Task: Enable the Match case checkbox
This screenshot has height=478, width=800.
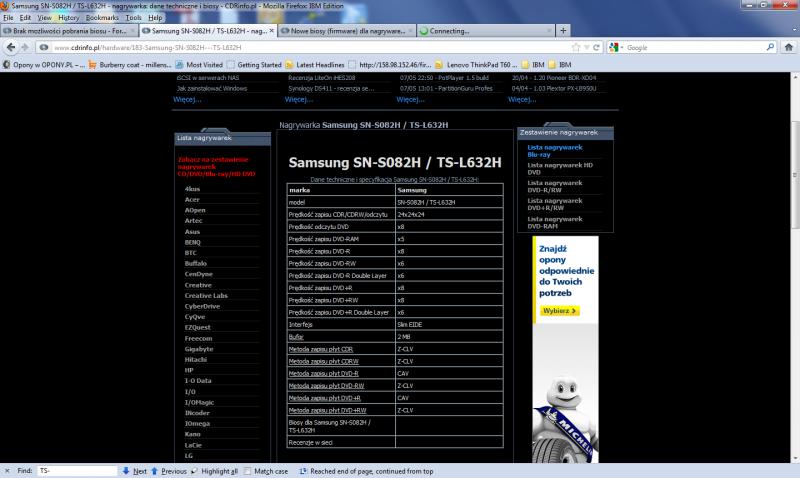Action: (x=248, y=471)
